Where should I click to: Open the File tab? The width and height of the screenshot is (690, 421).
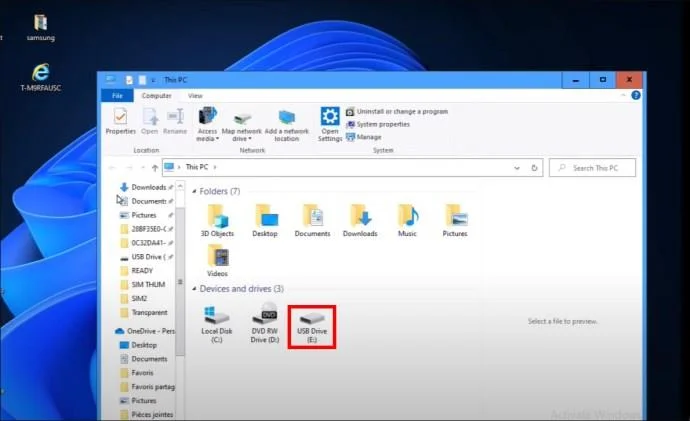point(117,95)
